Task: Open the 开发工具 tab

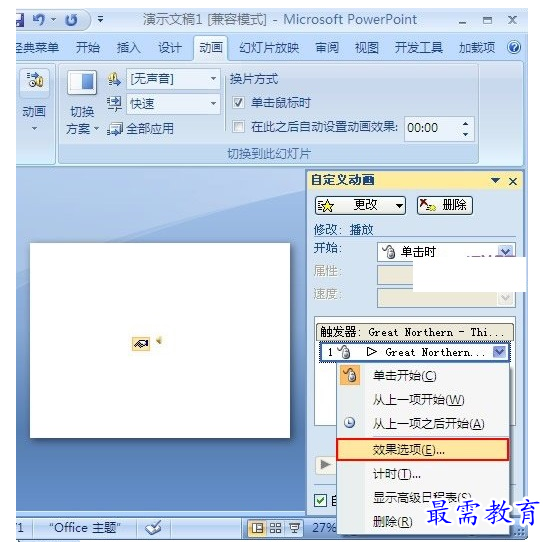Action: click(419, 47)
